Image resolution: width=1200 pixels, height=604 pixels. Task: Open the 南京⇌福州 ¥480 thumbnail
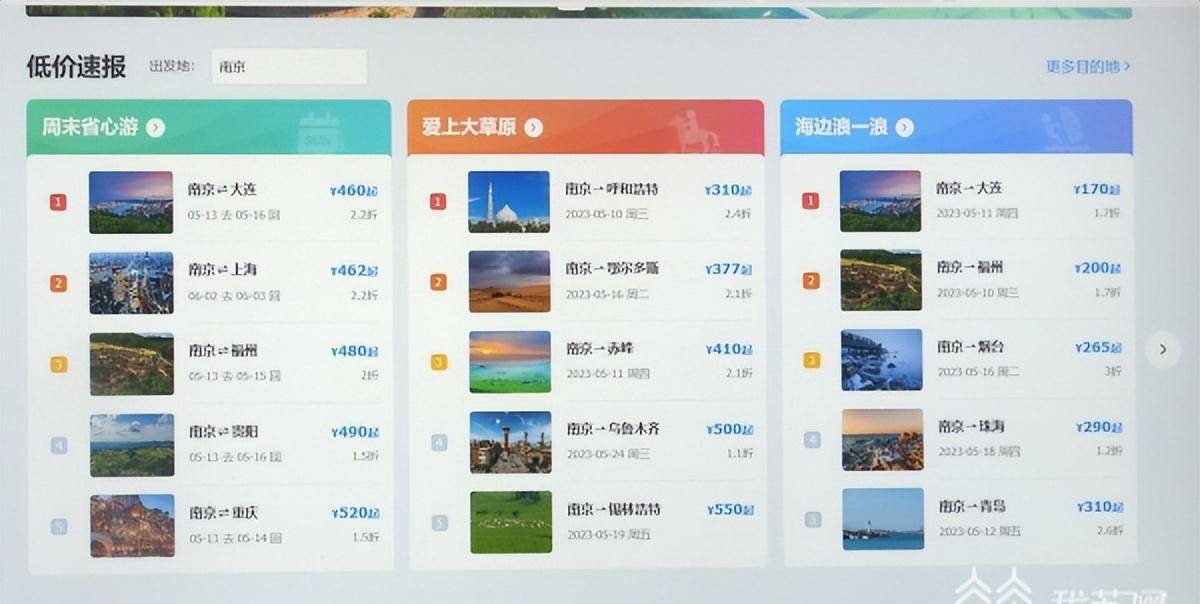coord(131,364)
